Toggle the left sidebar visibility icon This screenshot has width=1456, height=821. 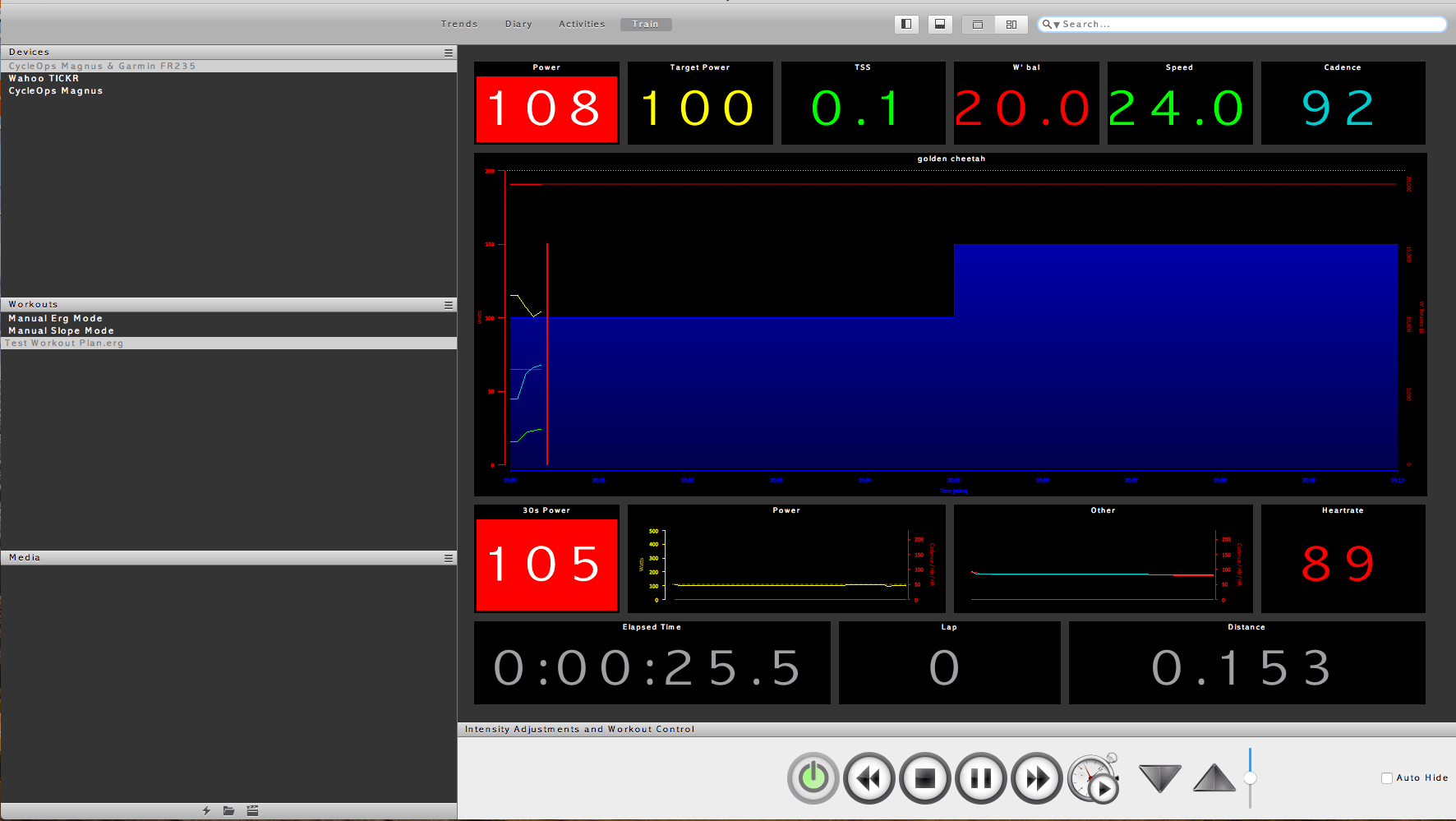pyautogui.click(x=906, y=24)
